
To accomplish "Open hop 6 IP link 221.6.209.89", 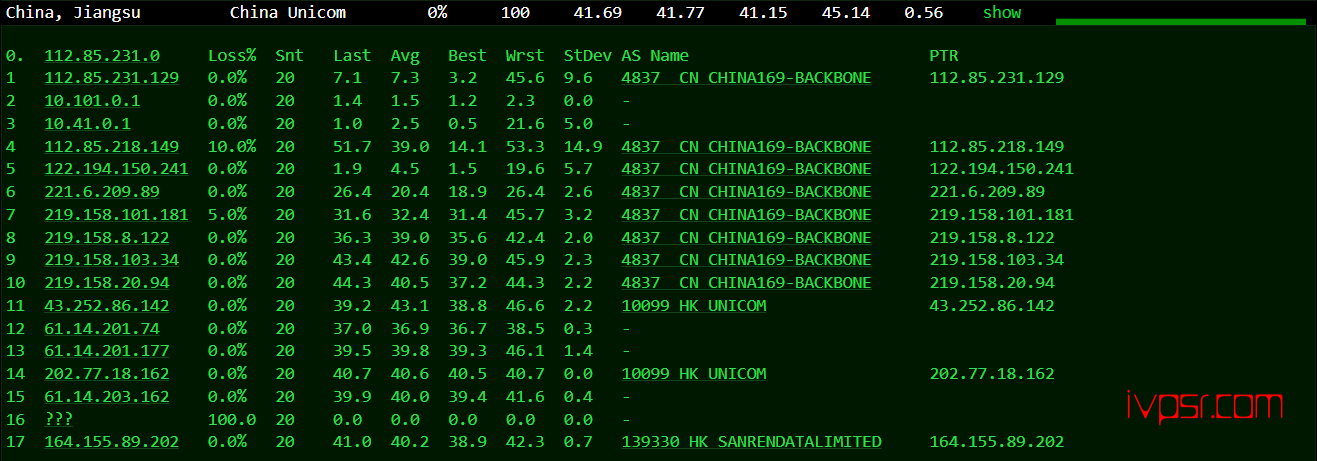I will tap(102, 192).
